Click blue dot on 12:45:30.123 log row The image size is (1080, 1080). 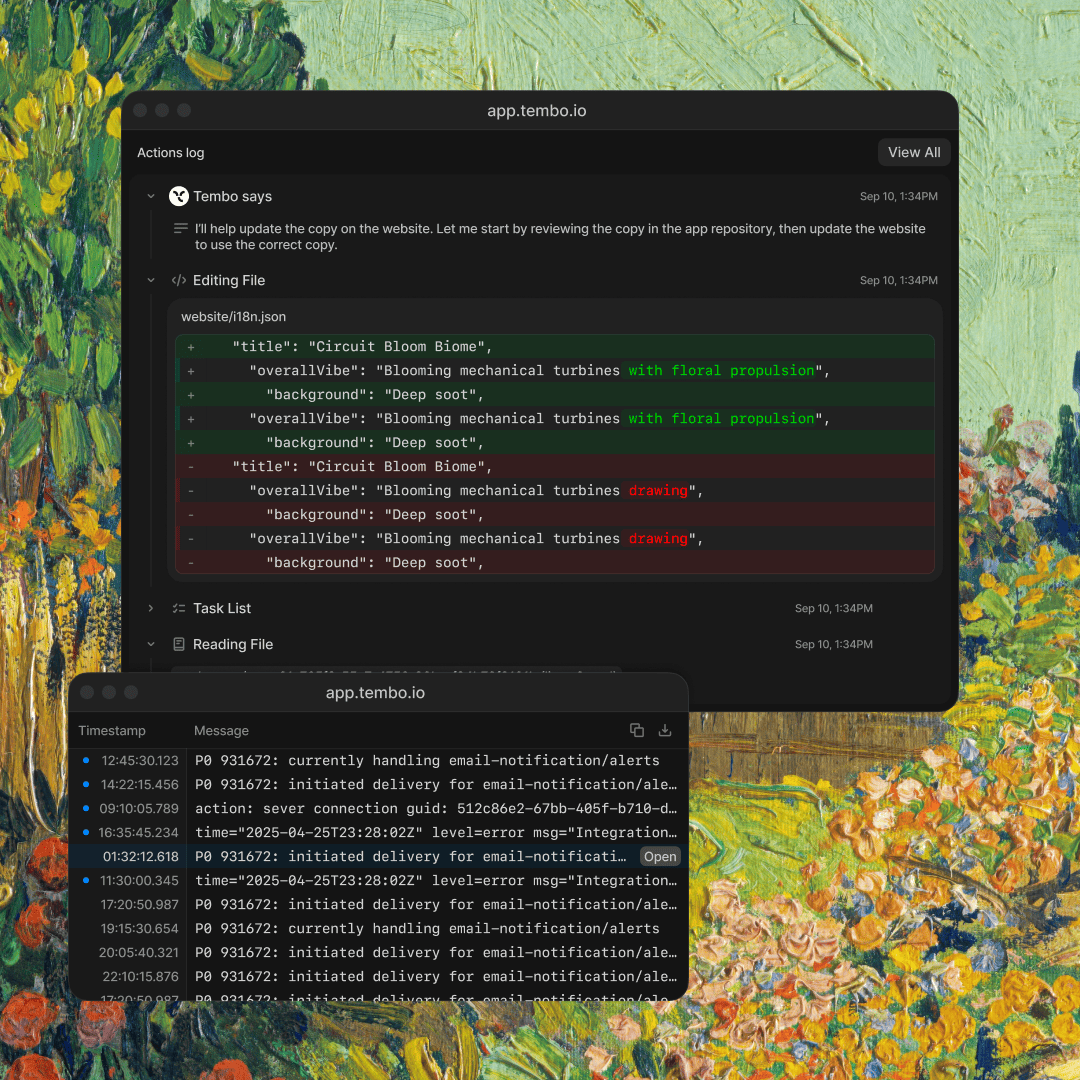[86, 761]
